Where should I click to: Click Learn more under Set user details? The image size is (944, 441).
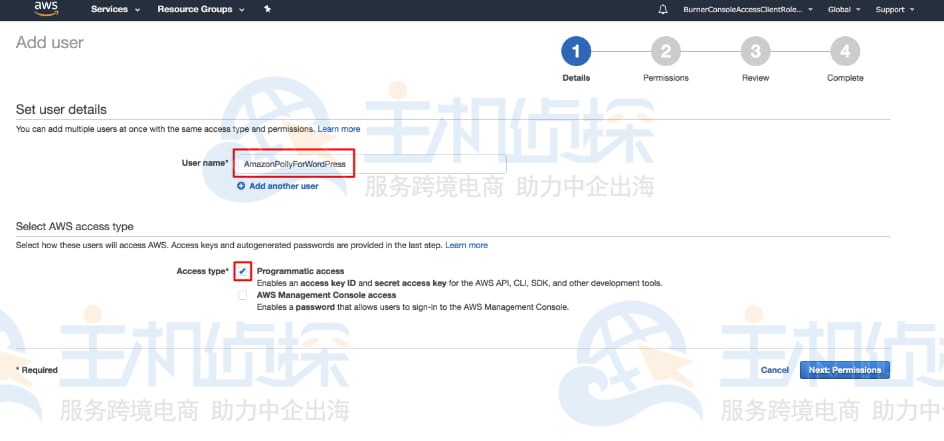(339, 129)
